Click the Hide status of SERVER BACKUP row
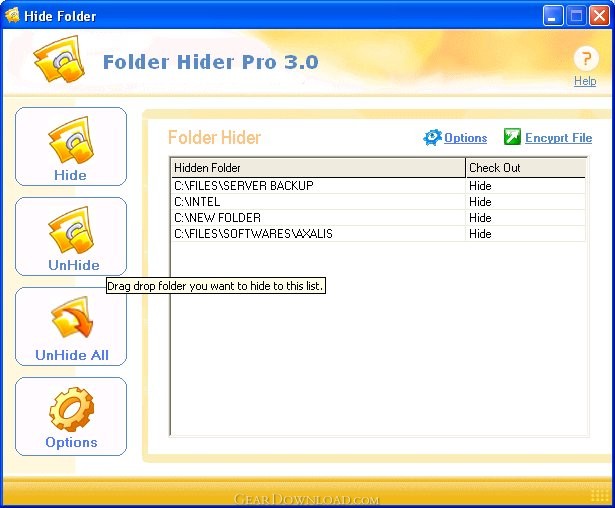 pos(480,186)
